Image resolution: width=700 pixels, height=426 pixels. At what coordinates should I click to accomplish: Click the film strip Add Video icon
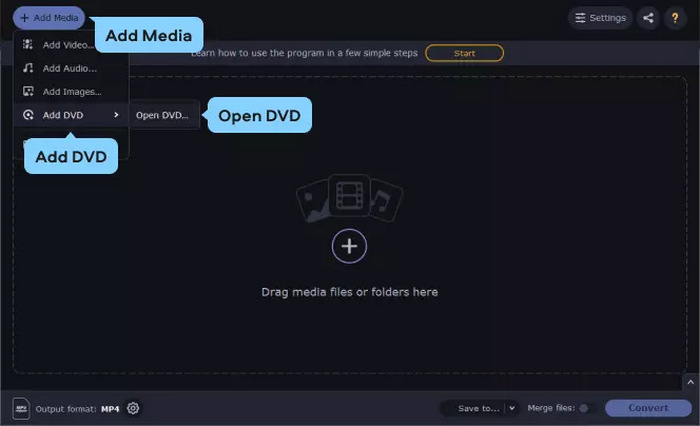coord(28,44)
